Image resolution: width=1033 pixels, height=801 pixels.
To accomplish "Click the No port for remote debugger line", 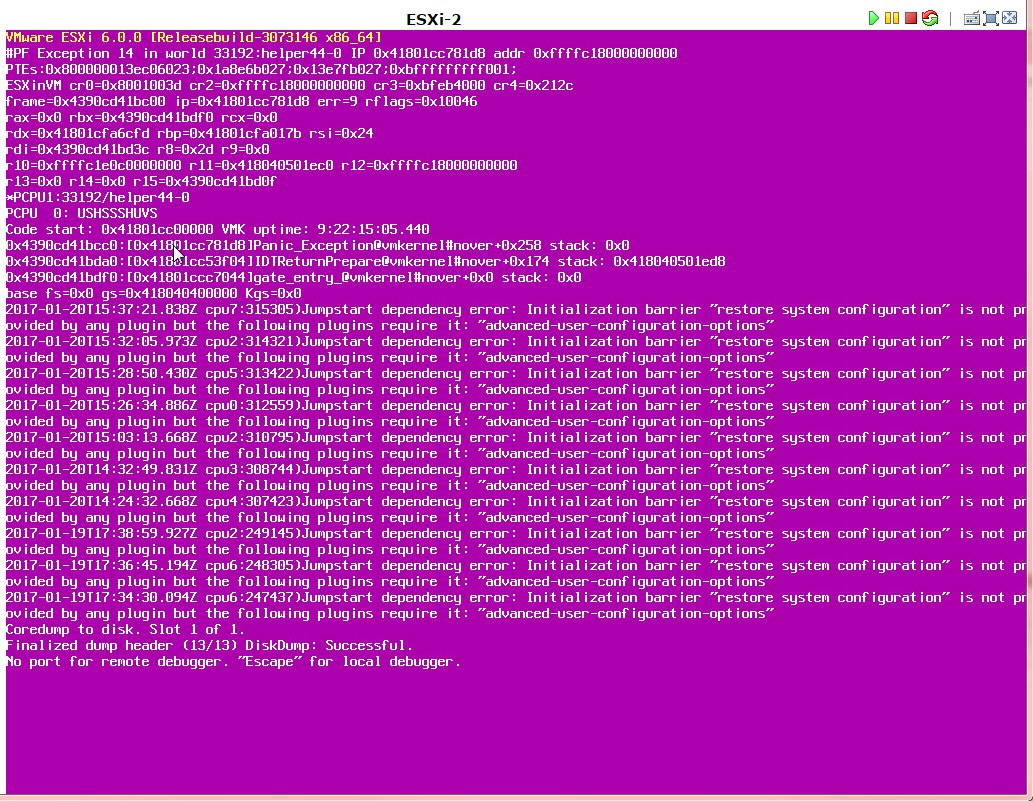I will (x=233, y=661).
